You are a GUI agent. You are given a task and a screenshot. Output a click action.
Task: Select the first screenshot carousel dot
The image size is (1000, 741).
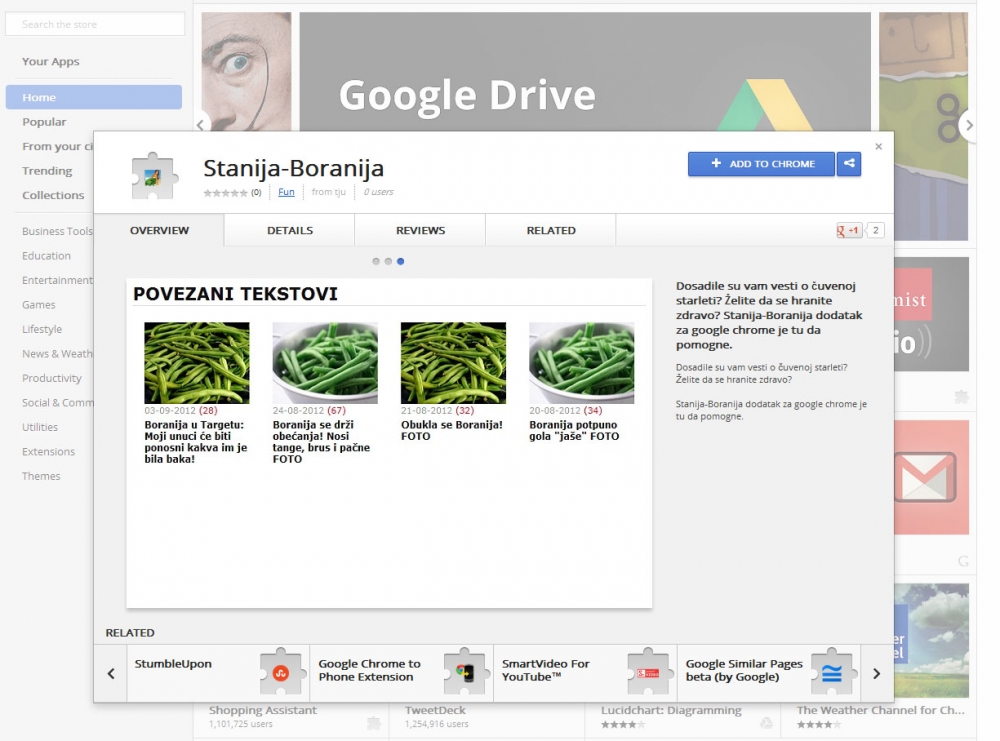coord(376,261)
